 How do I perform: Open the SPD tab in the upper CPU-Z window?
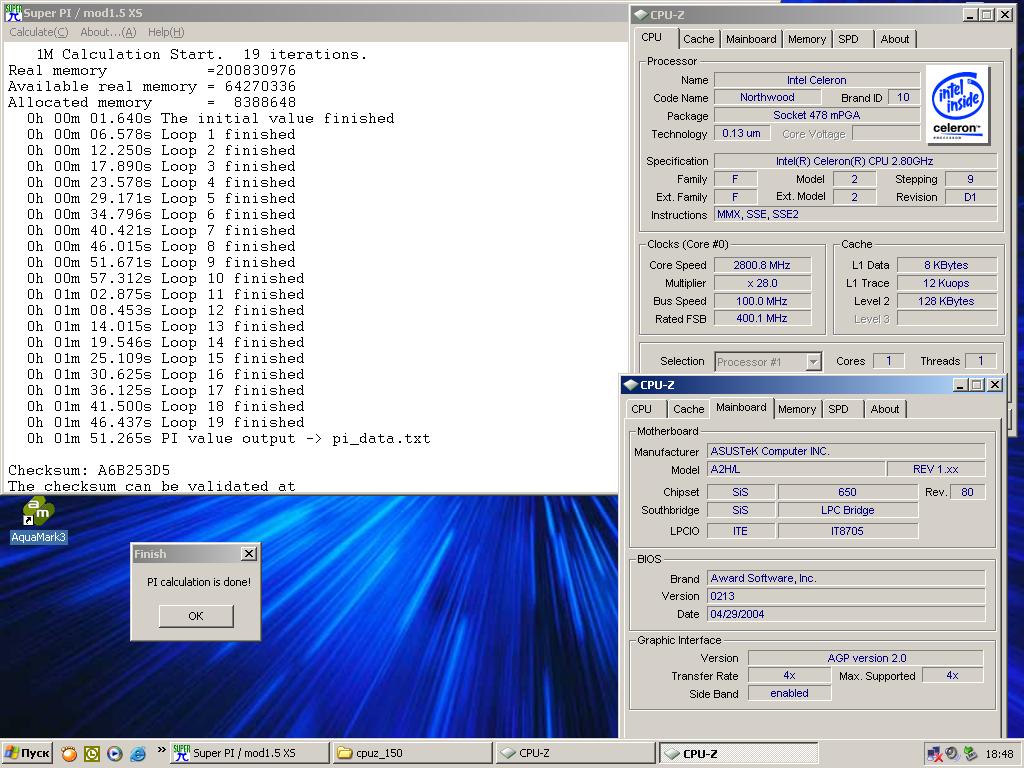pyautogui.click(x=848, y=39)
